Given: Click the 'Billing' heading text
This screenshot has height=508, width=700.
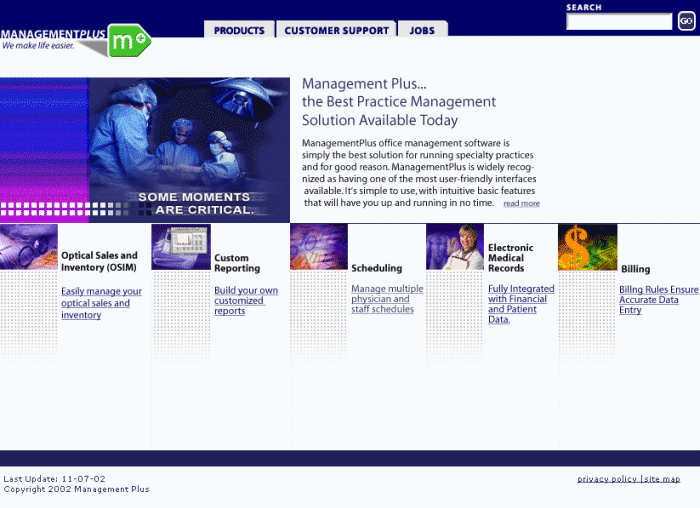Looking at the screenshot, I should (x=635, y=269).
